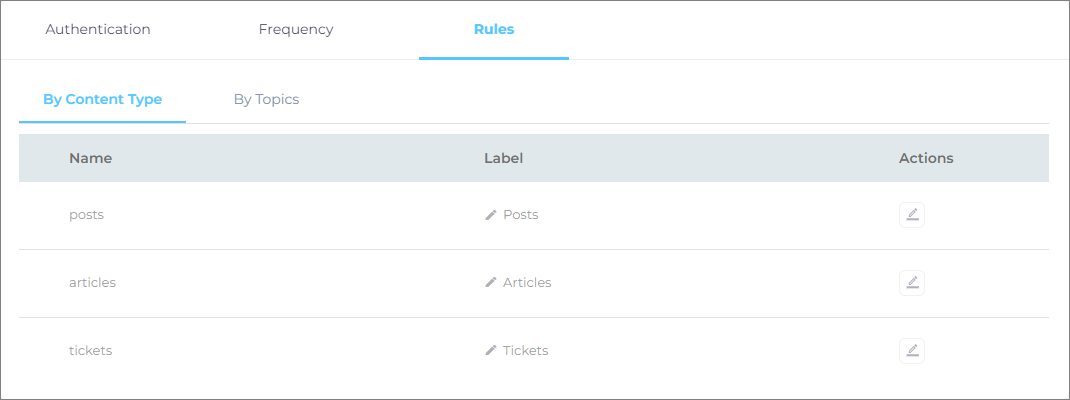The image size is (1070, 400).
Task: Click the Actions column header
Action: pos(926,158)
